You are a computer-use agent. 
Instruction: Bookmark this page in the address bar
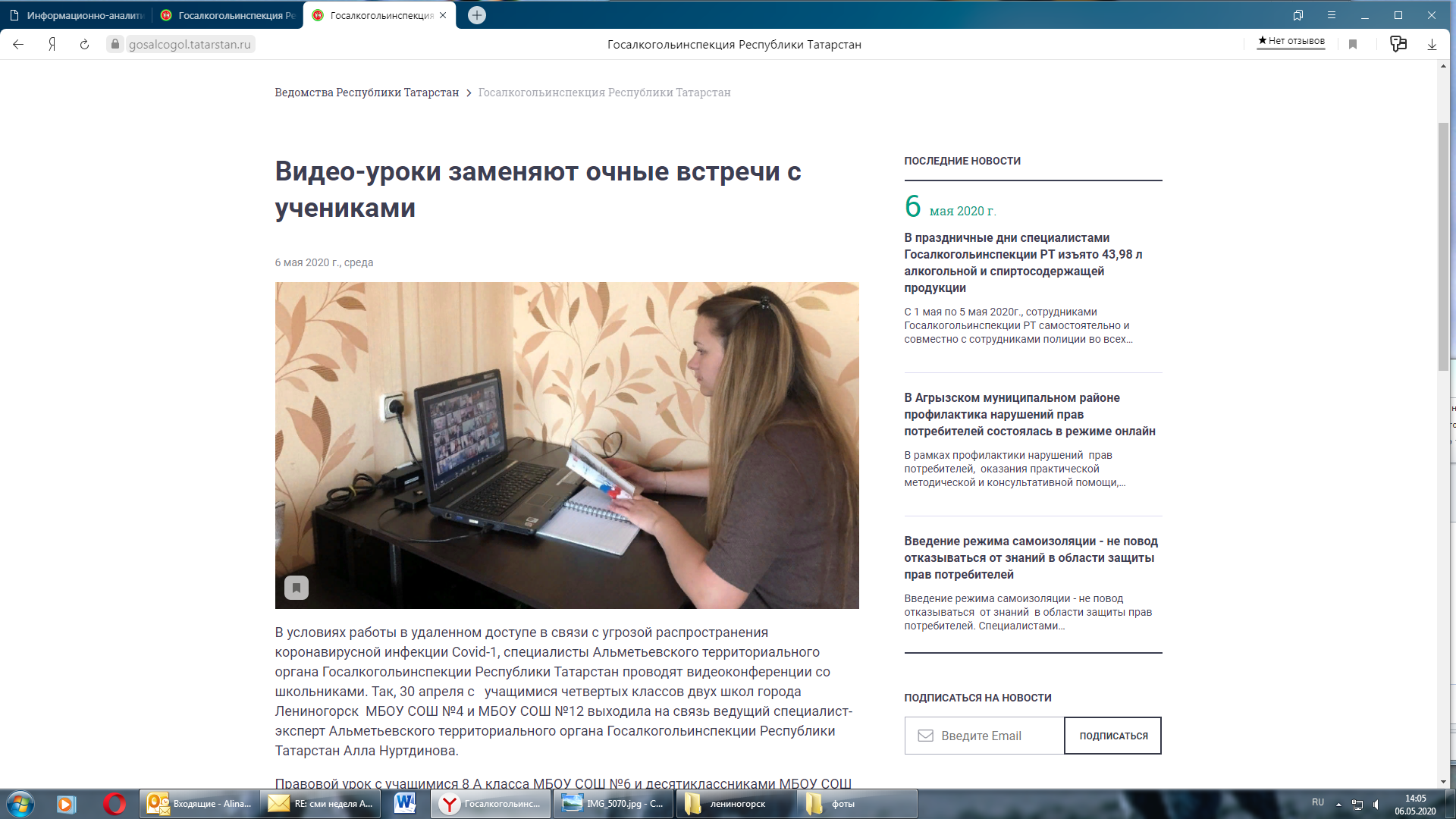(x=1353, y=45)
